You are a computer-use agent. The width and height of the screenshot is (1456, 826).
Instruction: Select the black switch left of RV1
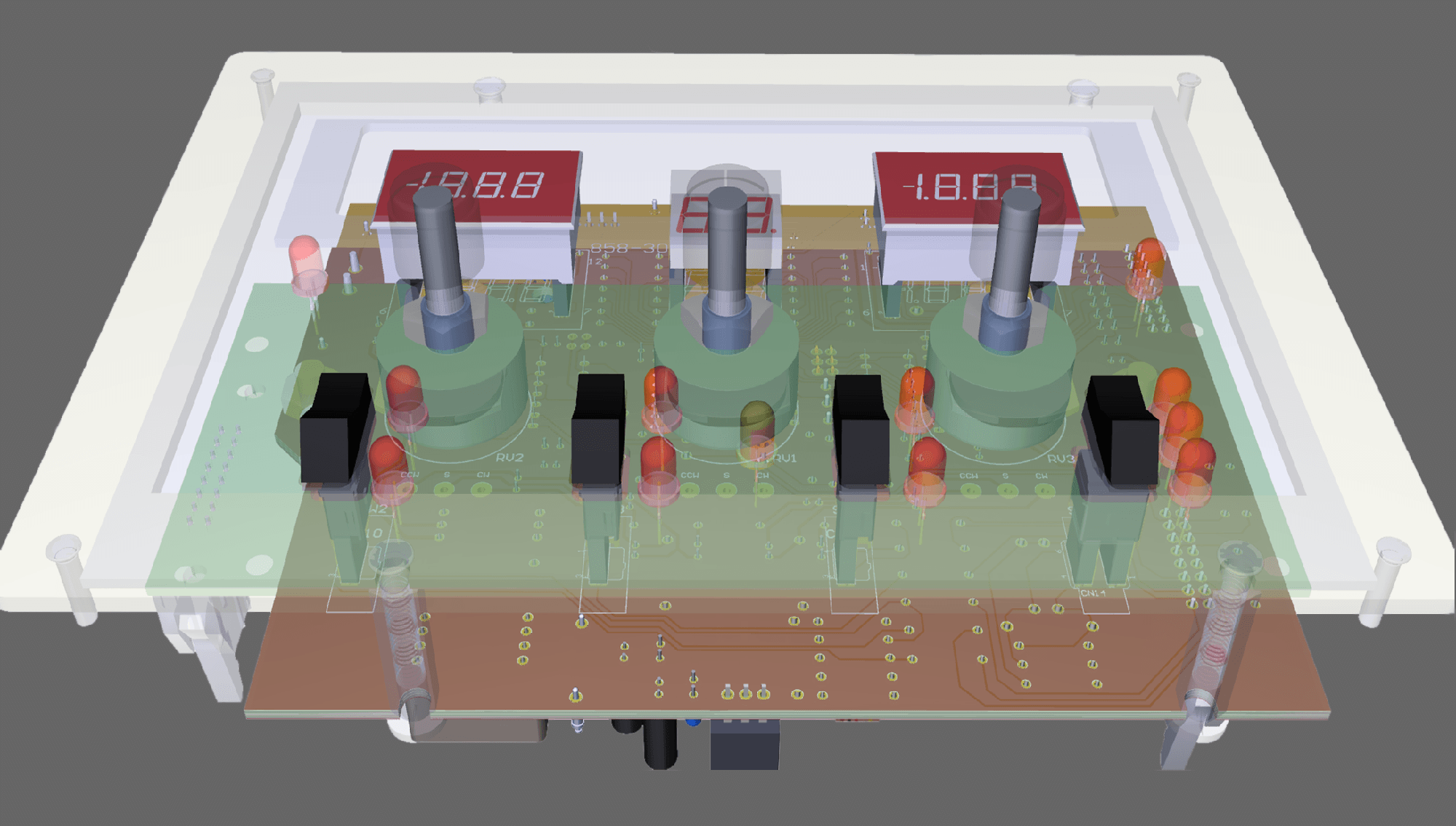[598, 431]
